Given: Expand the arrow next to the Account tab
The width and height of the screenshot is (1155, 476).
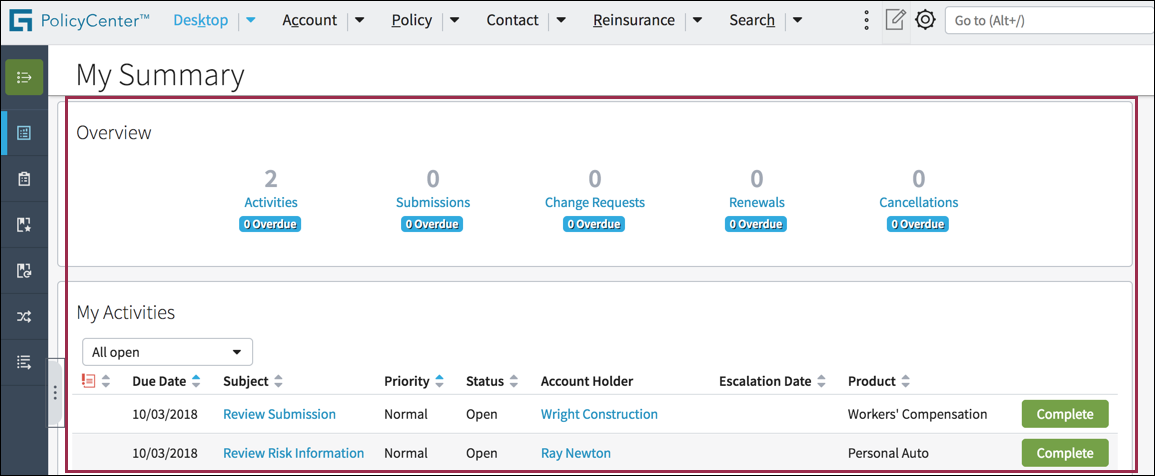Looking at the screenshot, I should pyautogui.click(x=360, y=20).
